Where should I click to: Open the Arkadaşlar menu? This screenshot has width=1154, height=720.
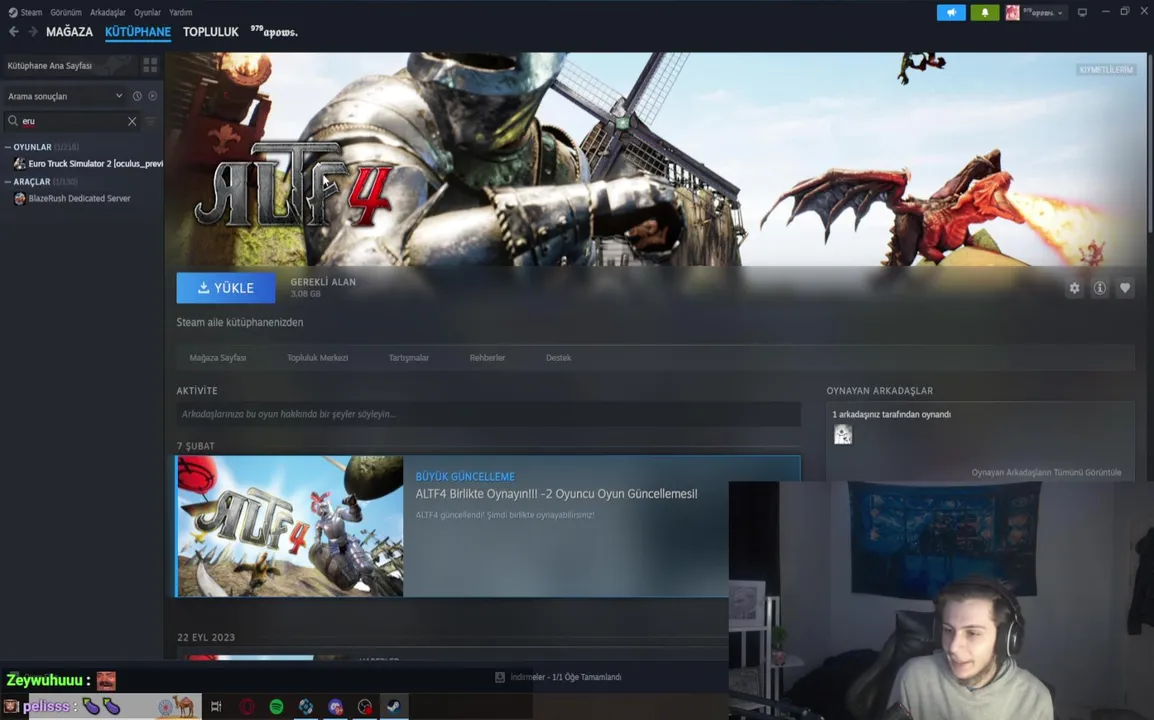107,13
